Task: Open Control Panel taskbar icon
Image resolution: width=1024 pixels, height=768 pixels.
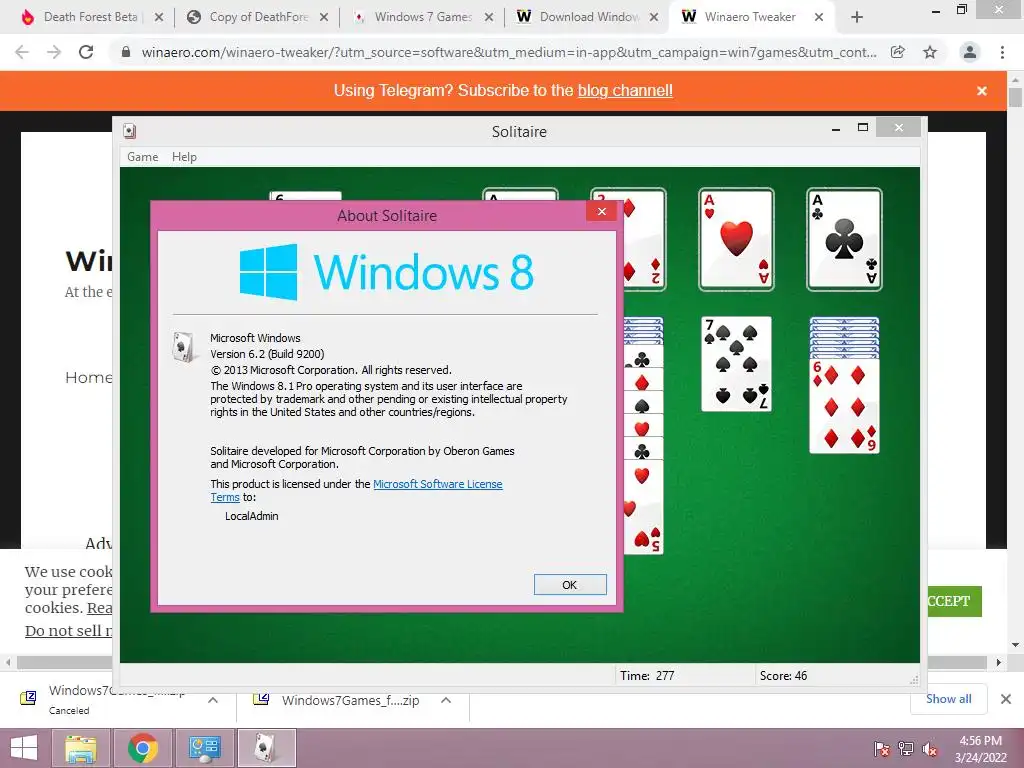Action: [x=205, y=748]
